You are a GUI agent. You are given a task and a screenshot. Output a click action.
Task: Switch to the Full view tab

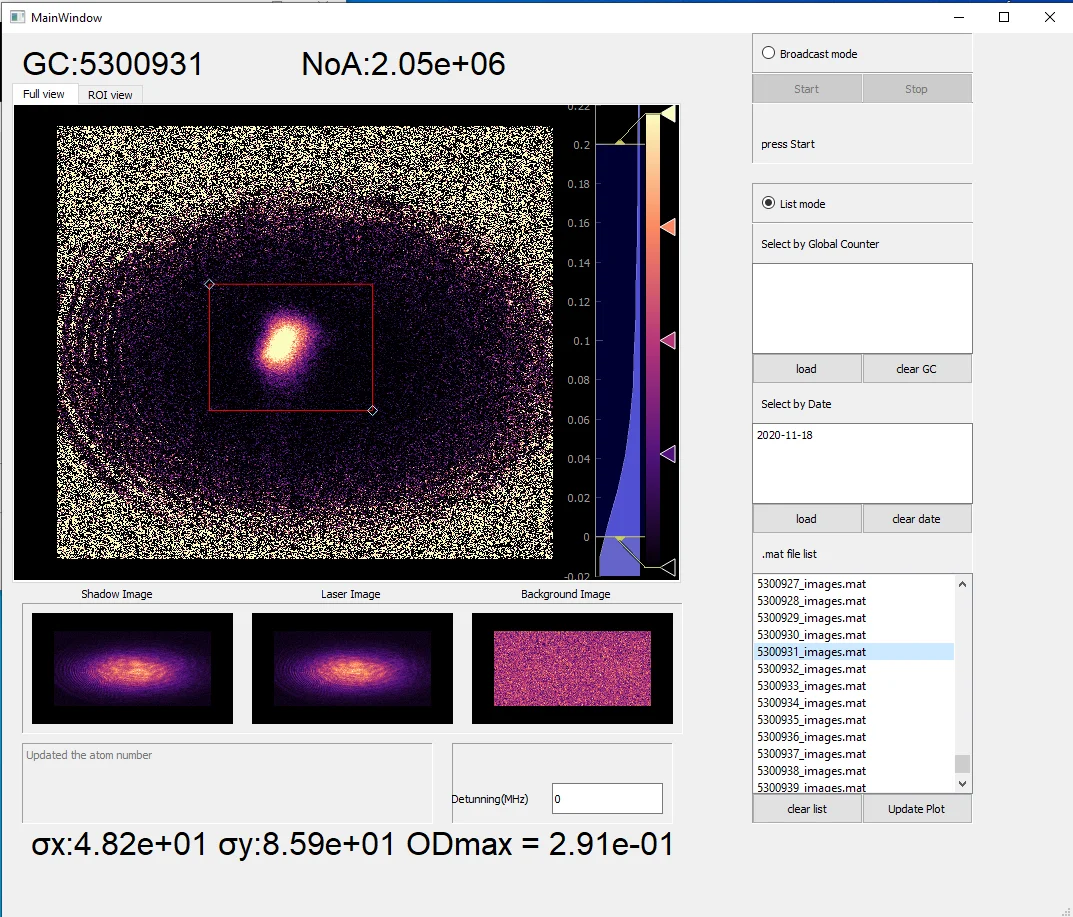tap(44, 94)
